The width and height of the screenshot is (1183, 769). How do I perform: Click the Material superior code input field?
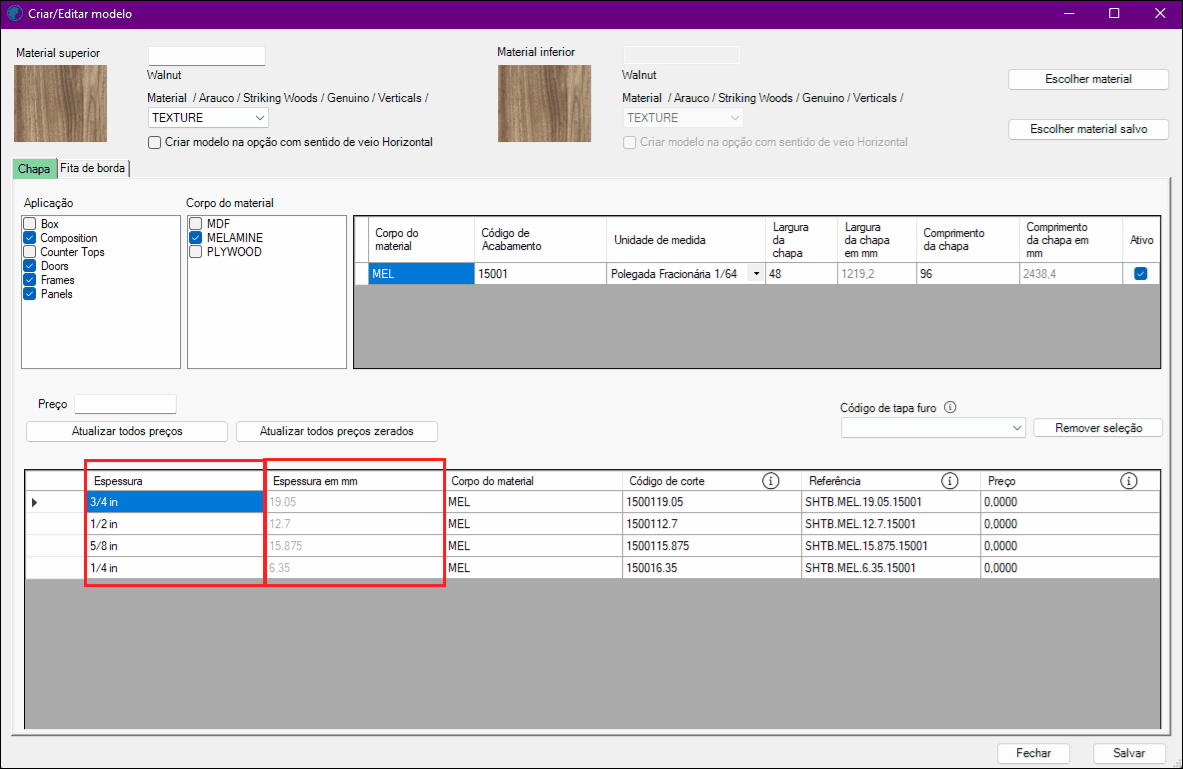pyautogui.click(x=207, y=55)
